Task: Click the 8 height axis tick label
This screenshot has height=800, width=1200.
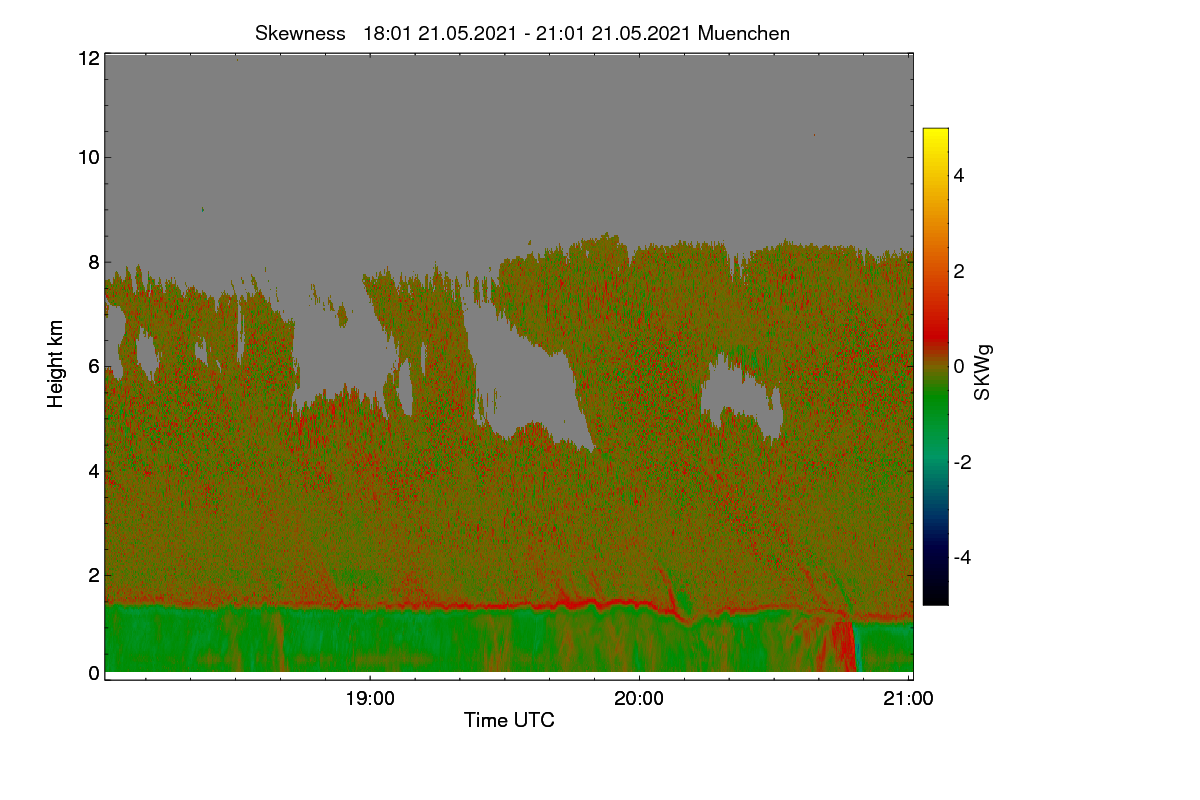Action: (x=94, y=262)
